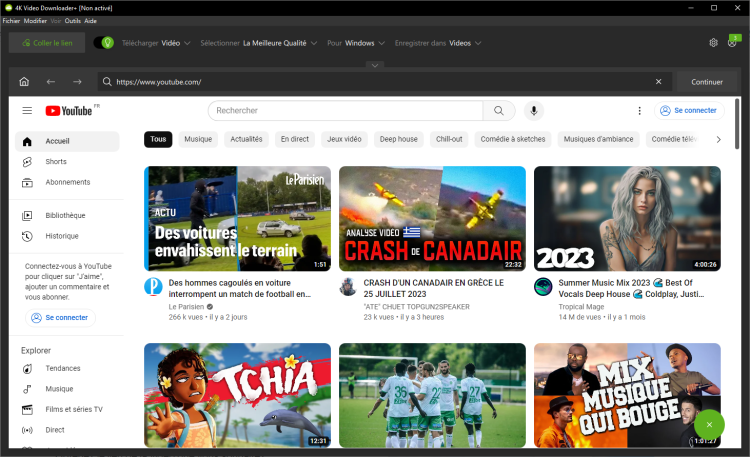Open Bibliothèque in the sidebar
The image size is (750, 457).
(x=67, y=215)
